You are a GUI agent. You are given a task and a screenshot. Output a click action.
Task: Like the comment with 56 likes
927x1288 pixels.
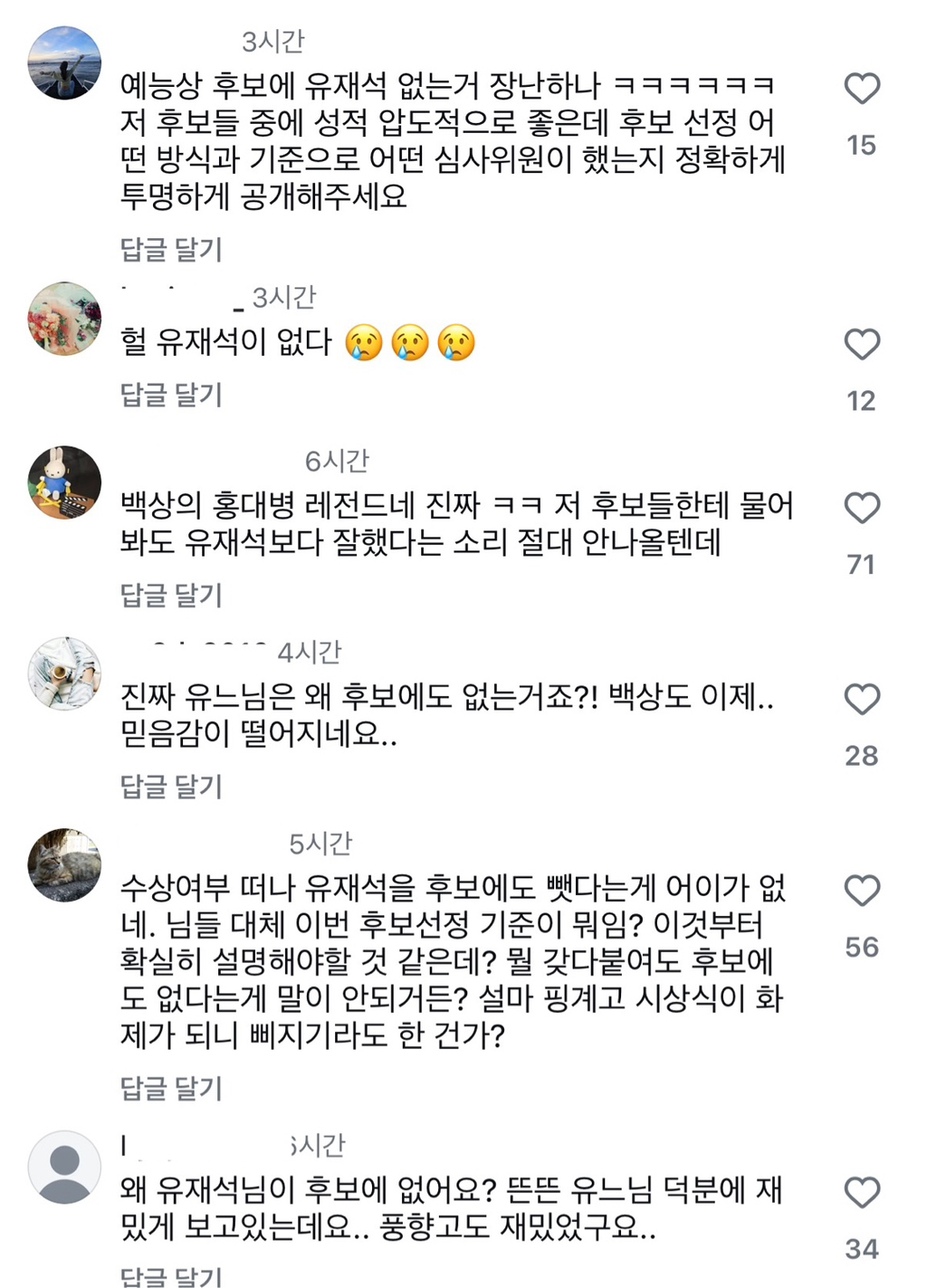(862, 891)
